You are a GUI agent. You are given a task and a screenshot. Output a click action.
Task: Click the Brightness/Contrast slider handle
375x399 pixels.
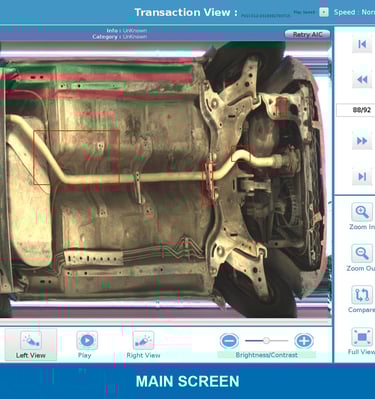pyautogui.click(x=266, y=341)
